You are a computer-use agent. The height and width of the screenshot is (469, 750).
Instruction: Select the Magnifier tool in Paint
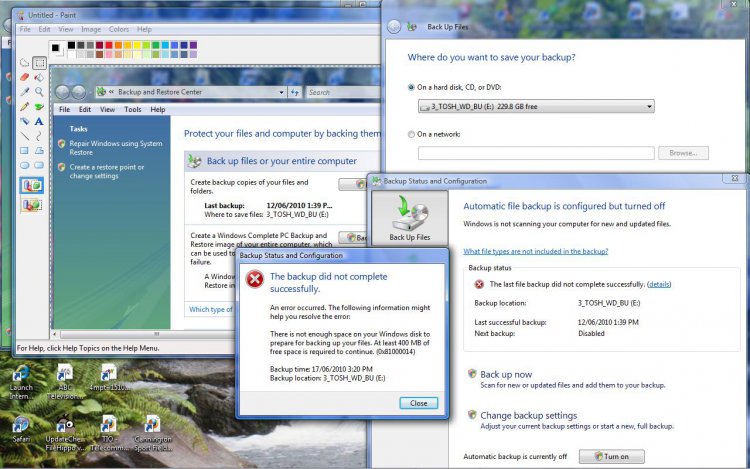(39, 91)
